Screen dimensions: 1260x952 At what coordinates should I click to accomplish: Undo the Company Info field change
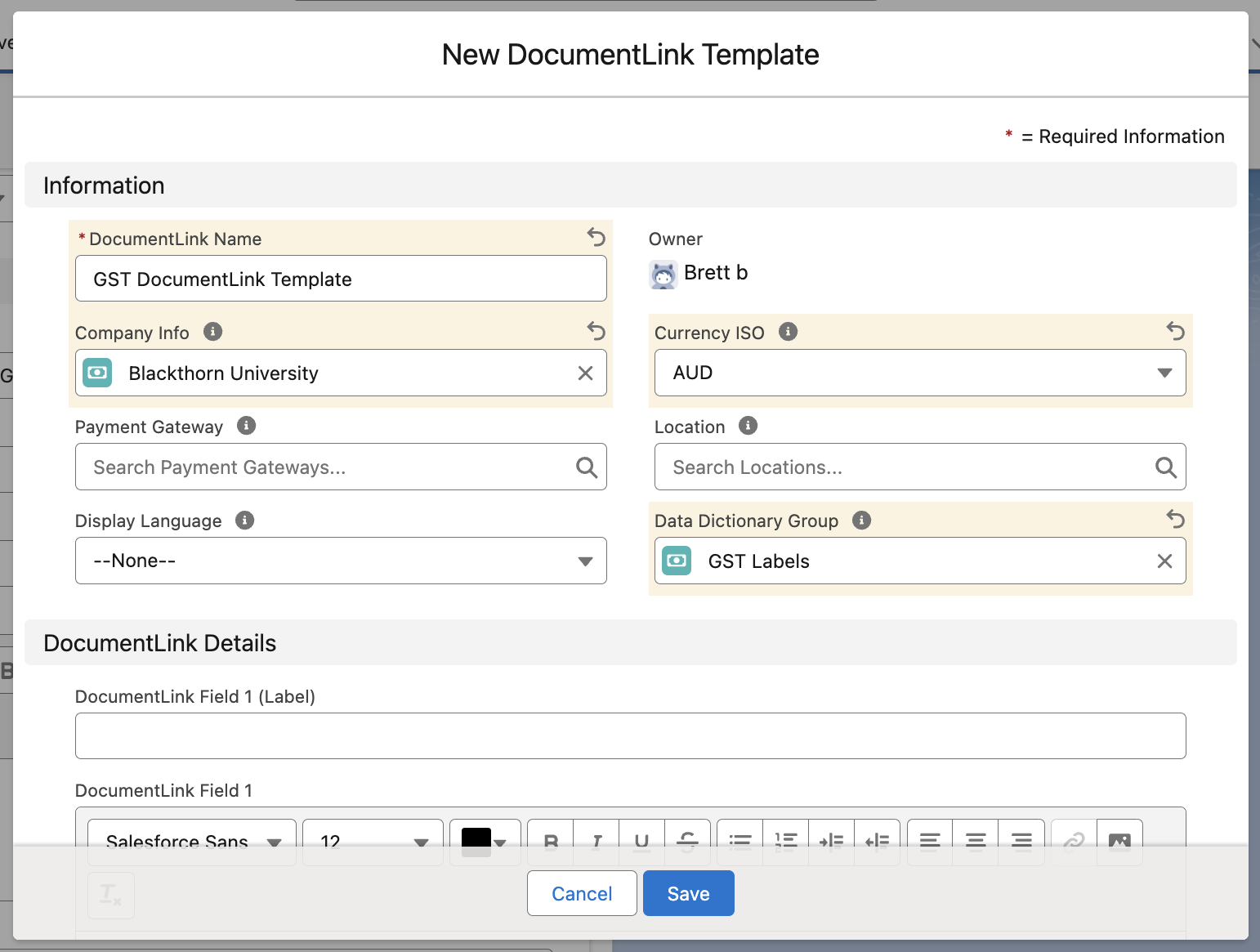click(596, 331)
